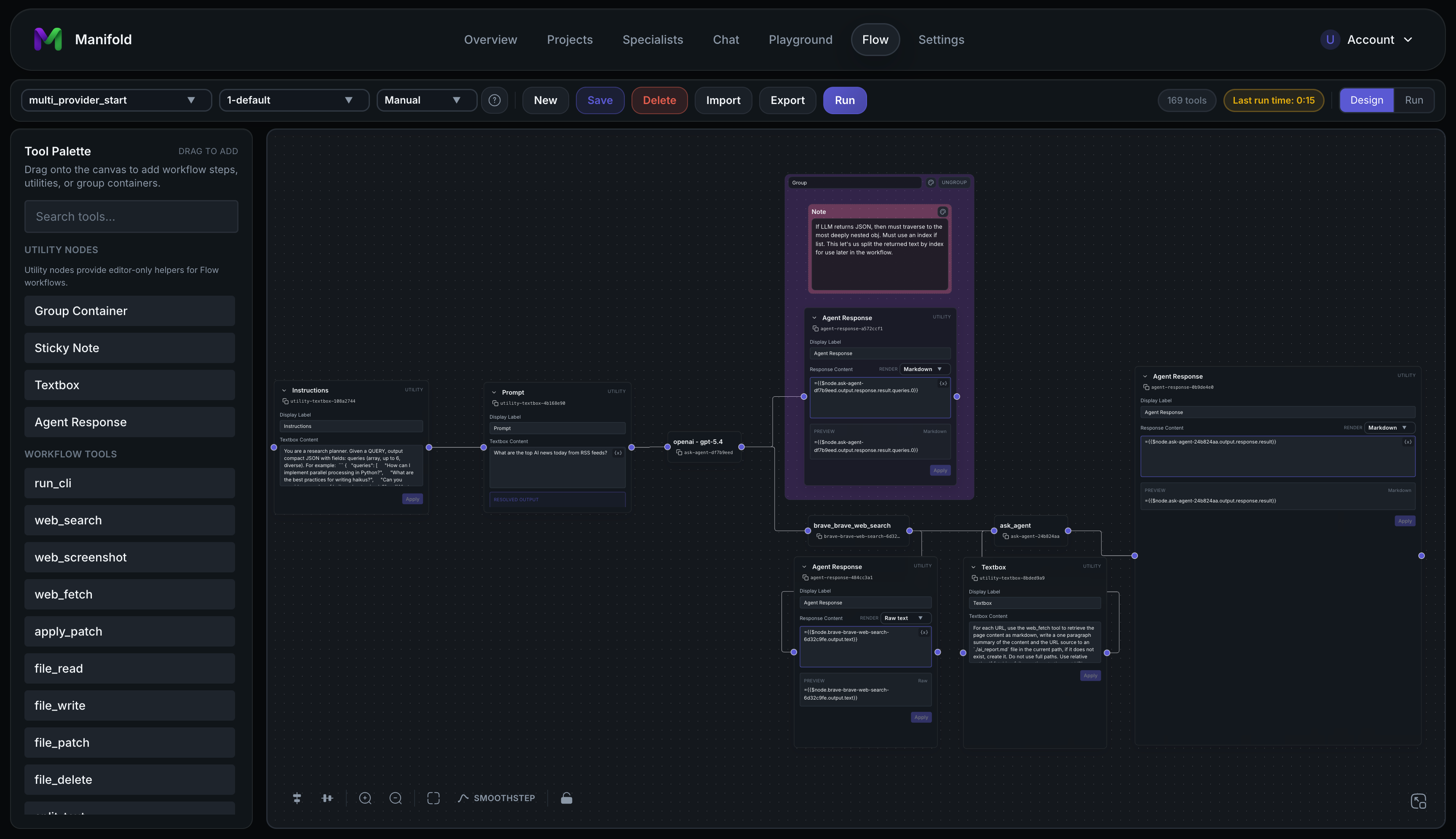Screen dimensions: 1456x839
Task: Click the Export button
Action: click(x=787, y=100)
